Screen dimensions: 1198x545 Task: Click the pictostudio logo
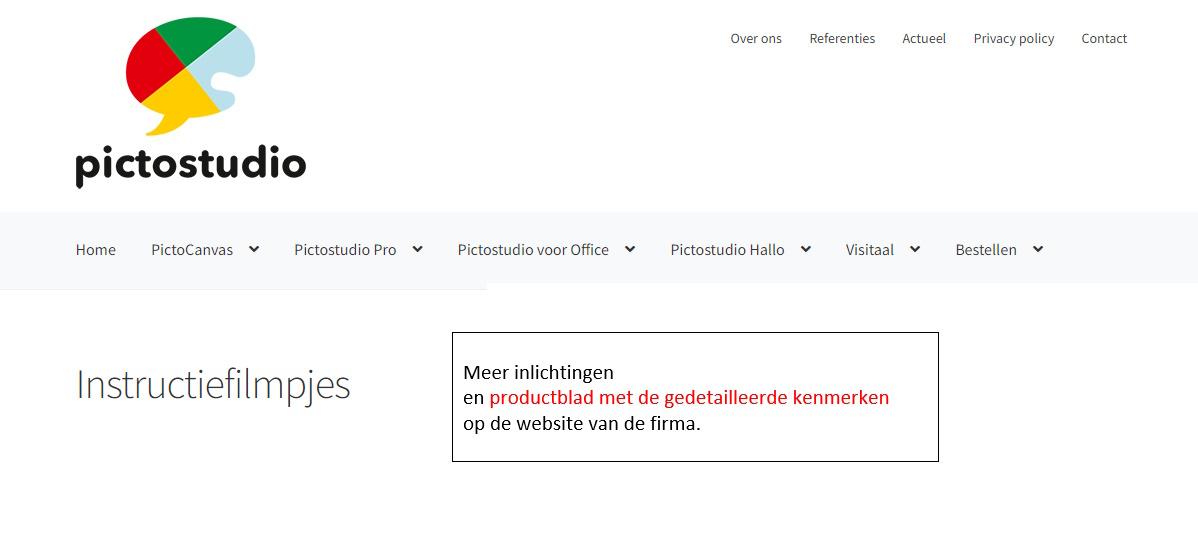[191, 102]
